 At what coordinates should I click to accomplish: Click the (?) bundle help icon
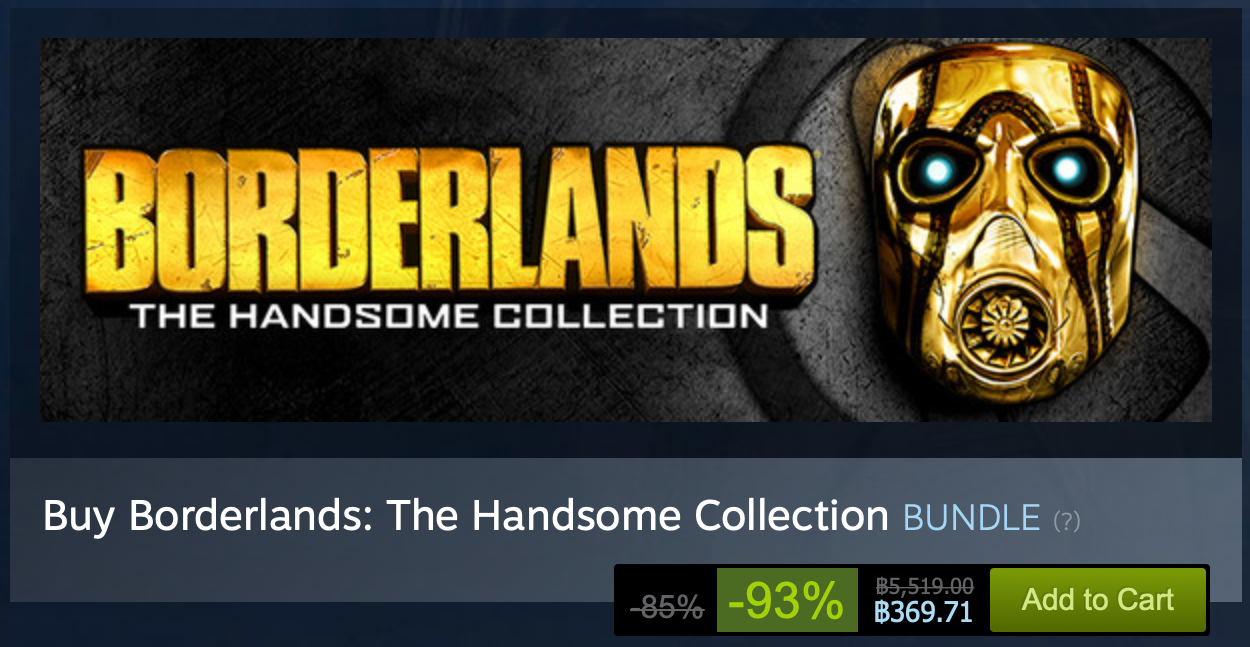1066,520
